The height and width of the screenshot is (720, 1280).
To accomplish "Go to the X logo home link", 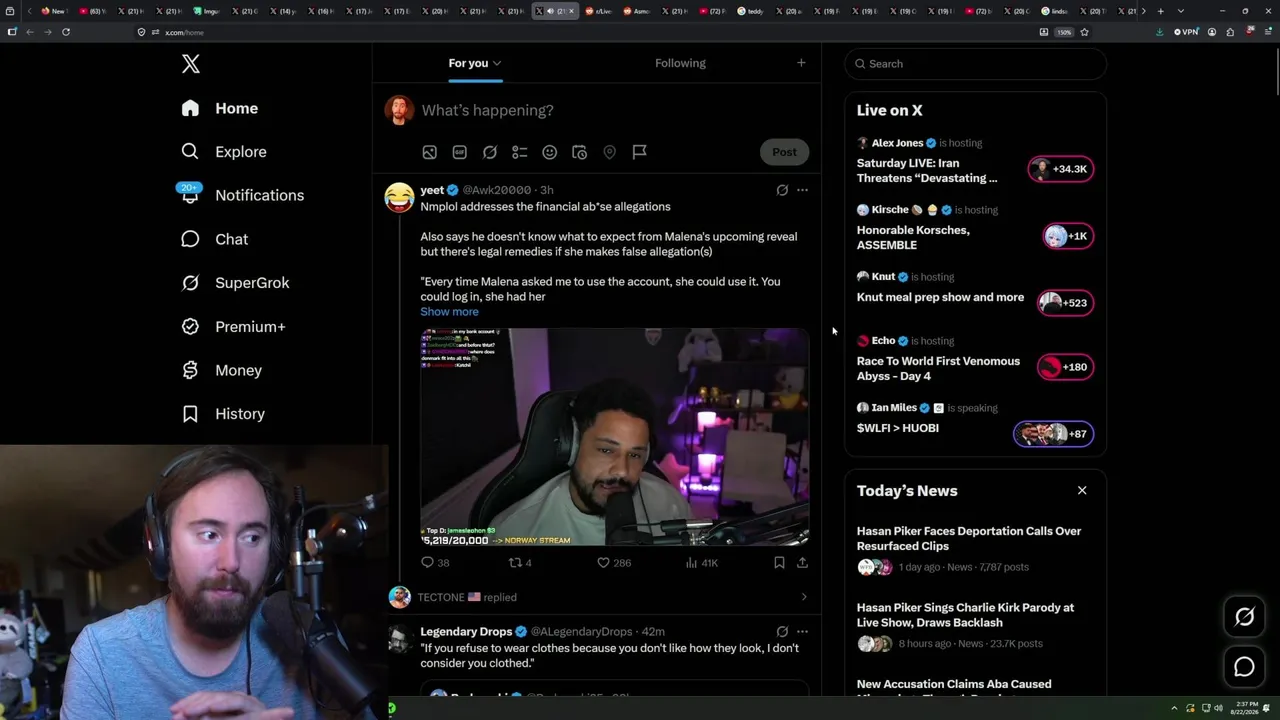I will pos(191,64).
